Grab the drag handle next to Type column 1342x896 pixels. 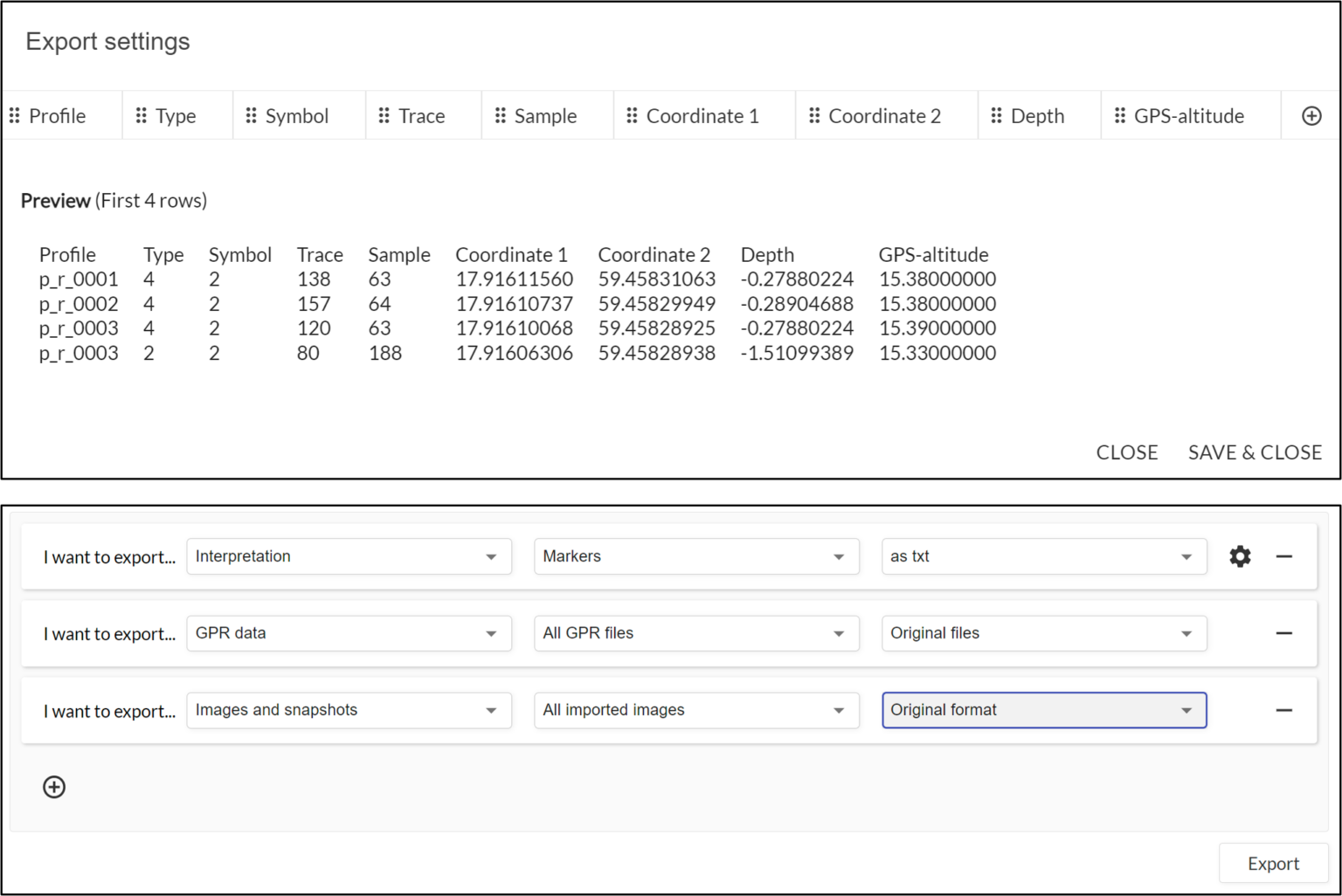[140, 115]
